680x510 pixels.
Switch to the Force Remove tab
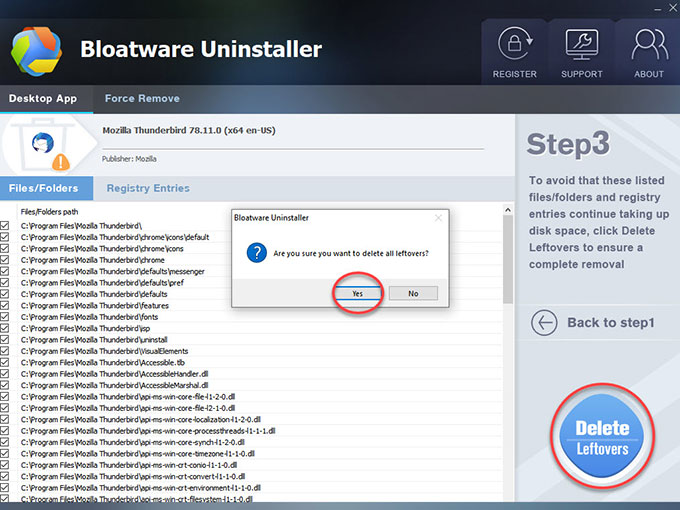142,98
